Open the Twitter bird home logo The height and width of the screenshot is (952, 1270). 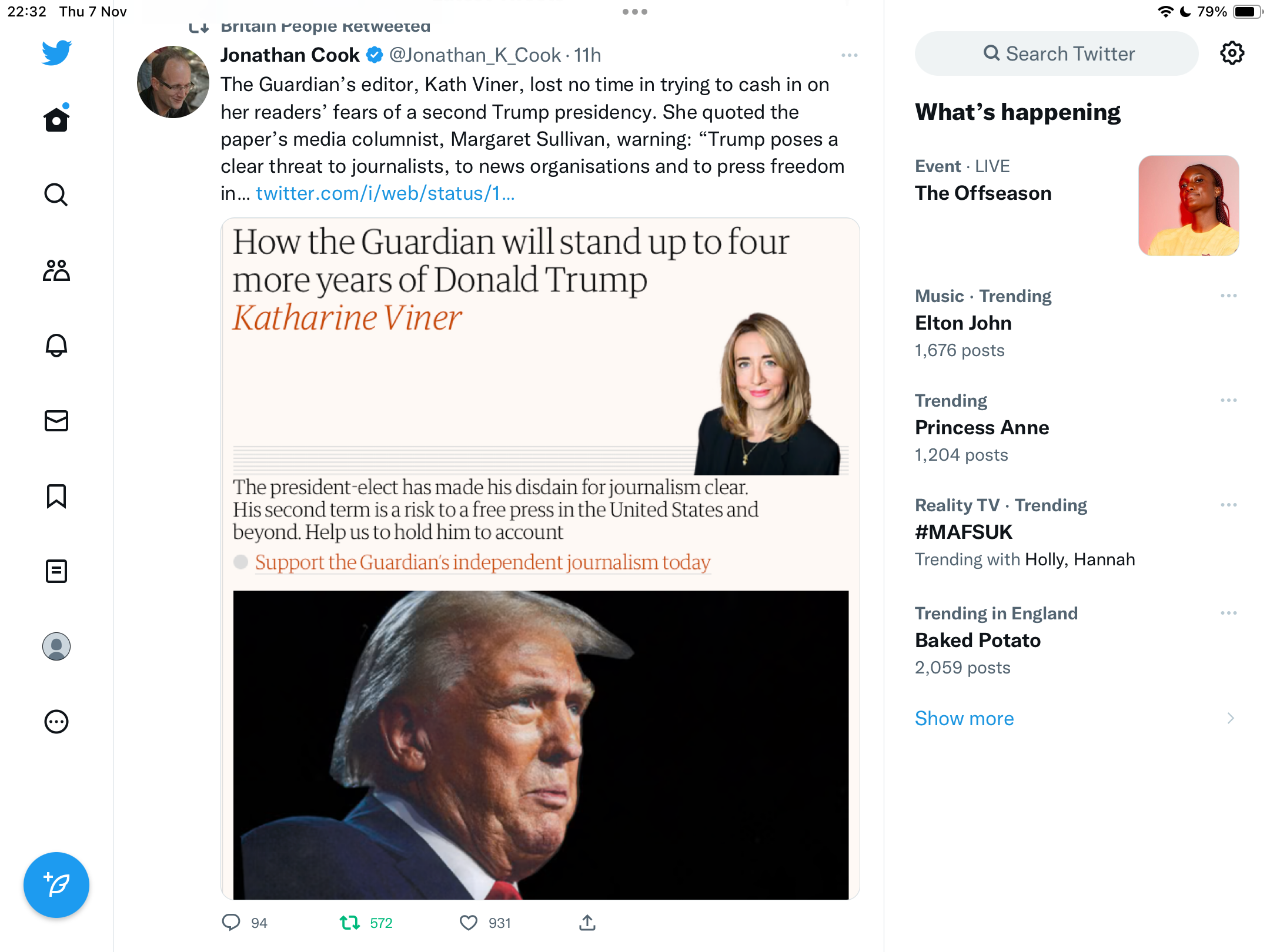tap(56, 53)
